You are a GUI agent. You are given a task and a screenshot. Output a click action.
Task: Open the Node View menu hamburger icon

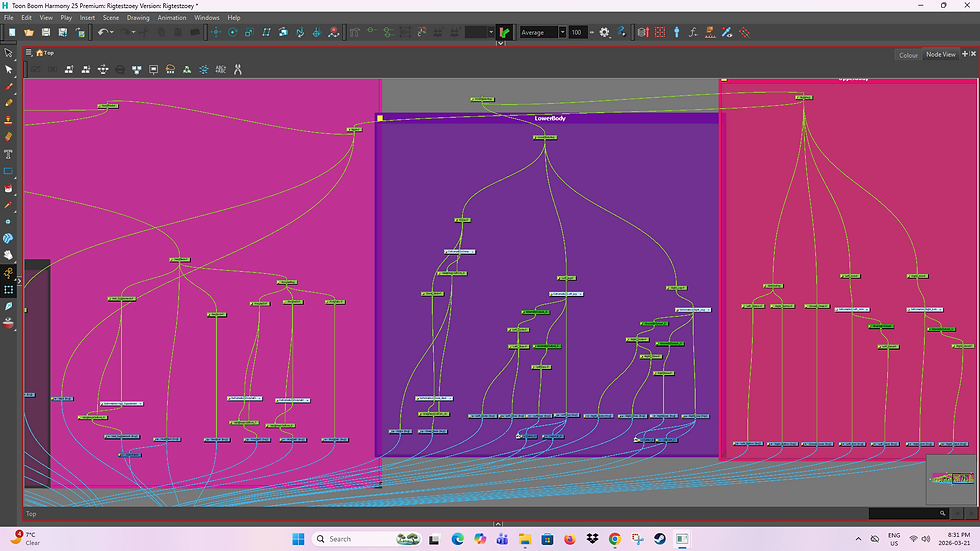click(x=29, y=53)
